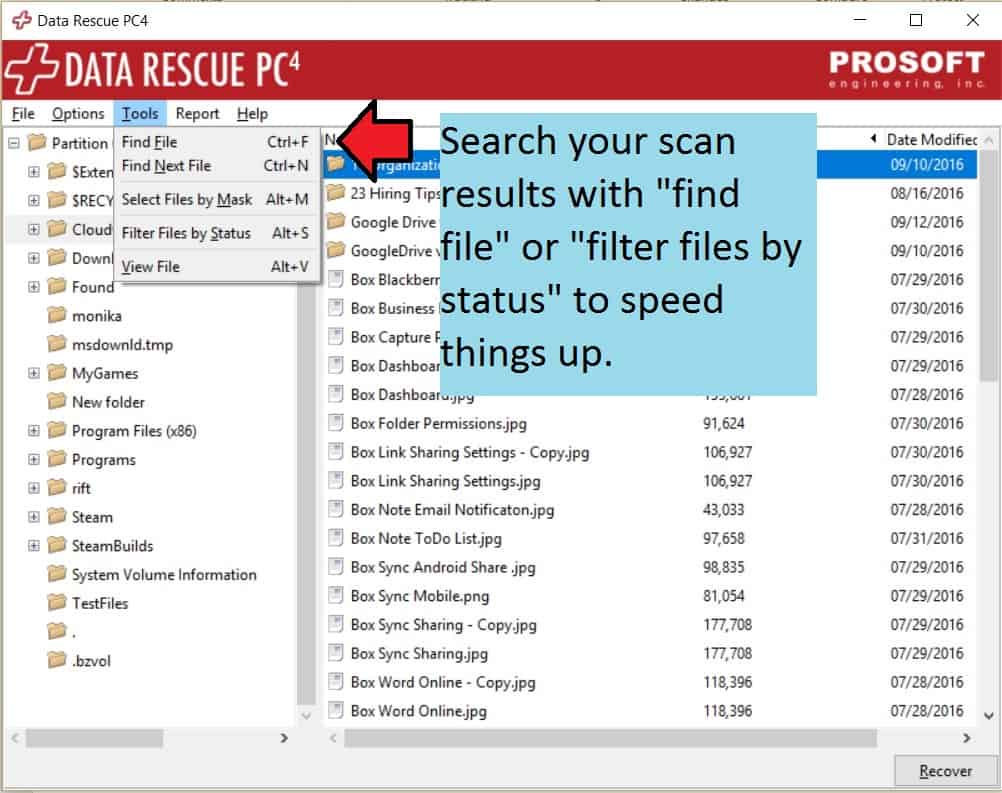This screenshot has width=1002, height=793.
Task: Click scroll-down arrow of file list
Action: tap(989, 716)
